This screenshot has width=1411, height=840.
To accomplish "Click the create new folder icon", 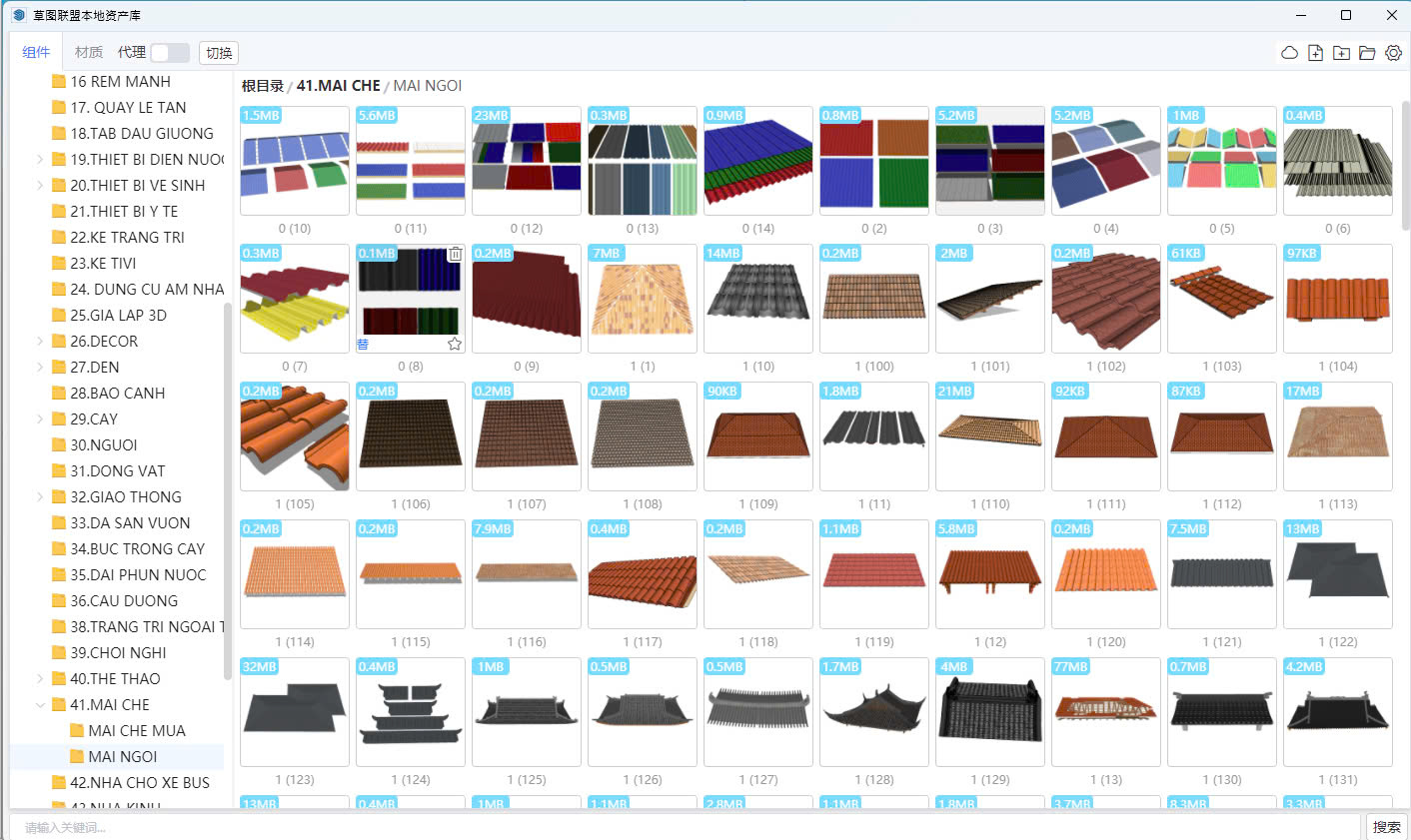I will (1341, 53).
